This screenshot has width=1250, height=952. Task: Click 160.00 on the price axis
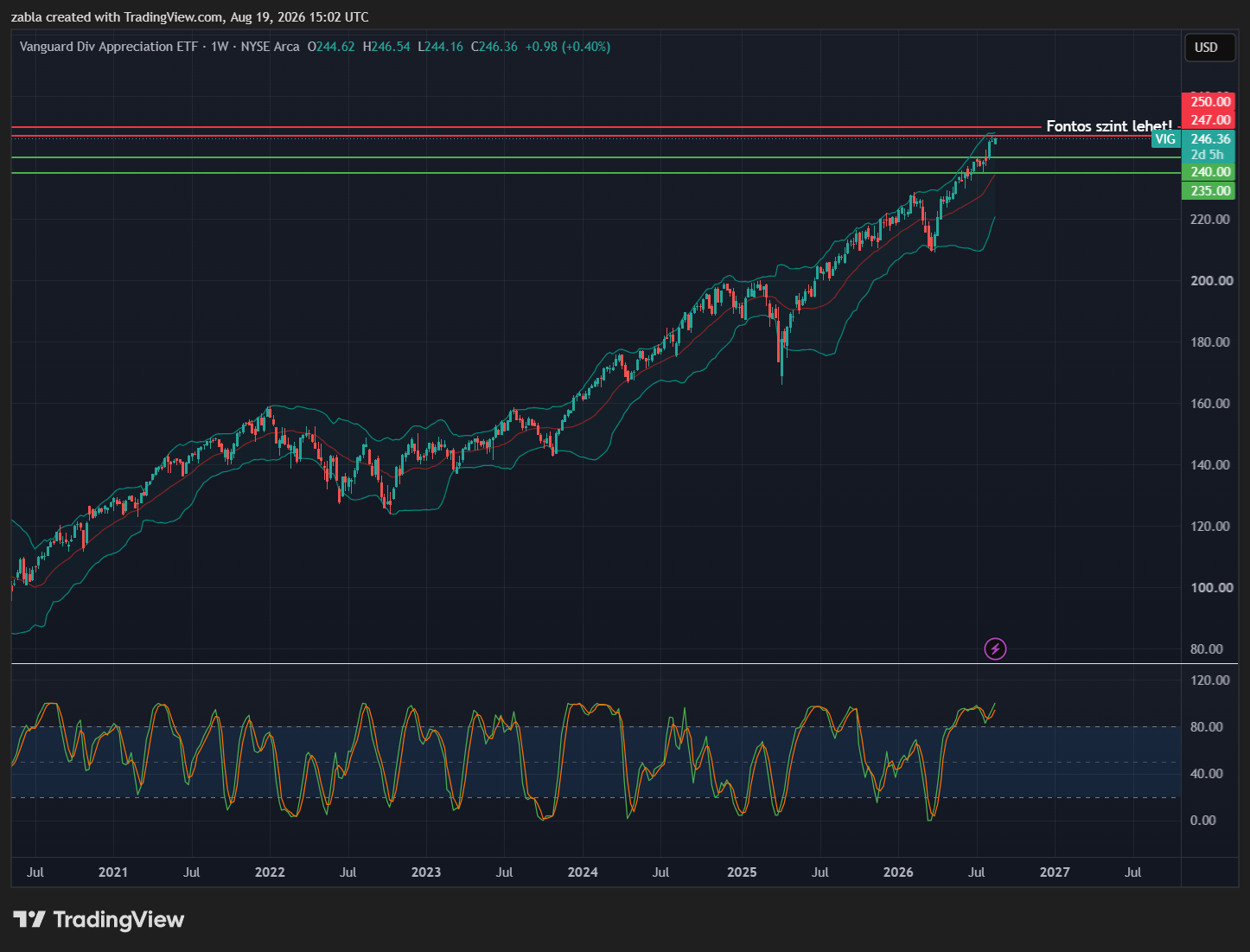tap(1210, 404)
